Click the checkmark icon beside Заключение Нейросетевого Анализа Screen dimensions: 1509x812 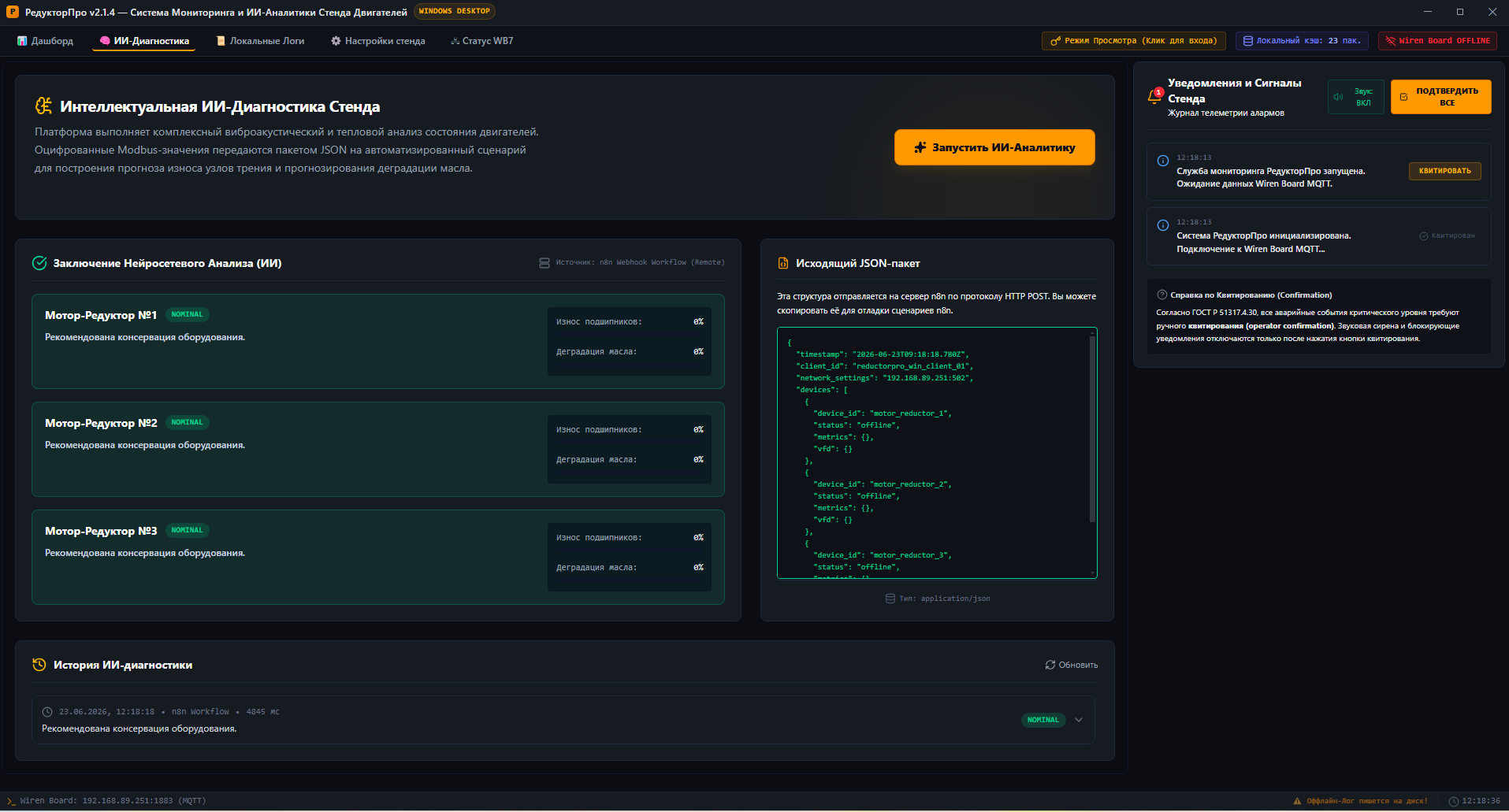[x=39, y=263]
